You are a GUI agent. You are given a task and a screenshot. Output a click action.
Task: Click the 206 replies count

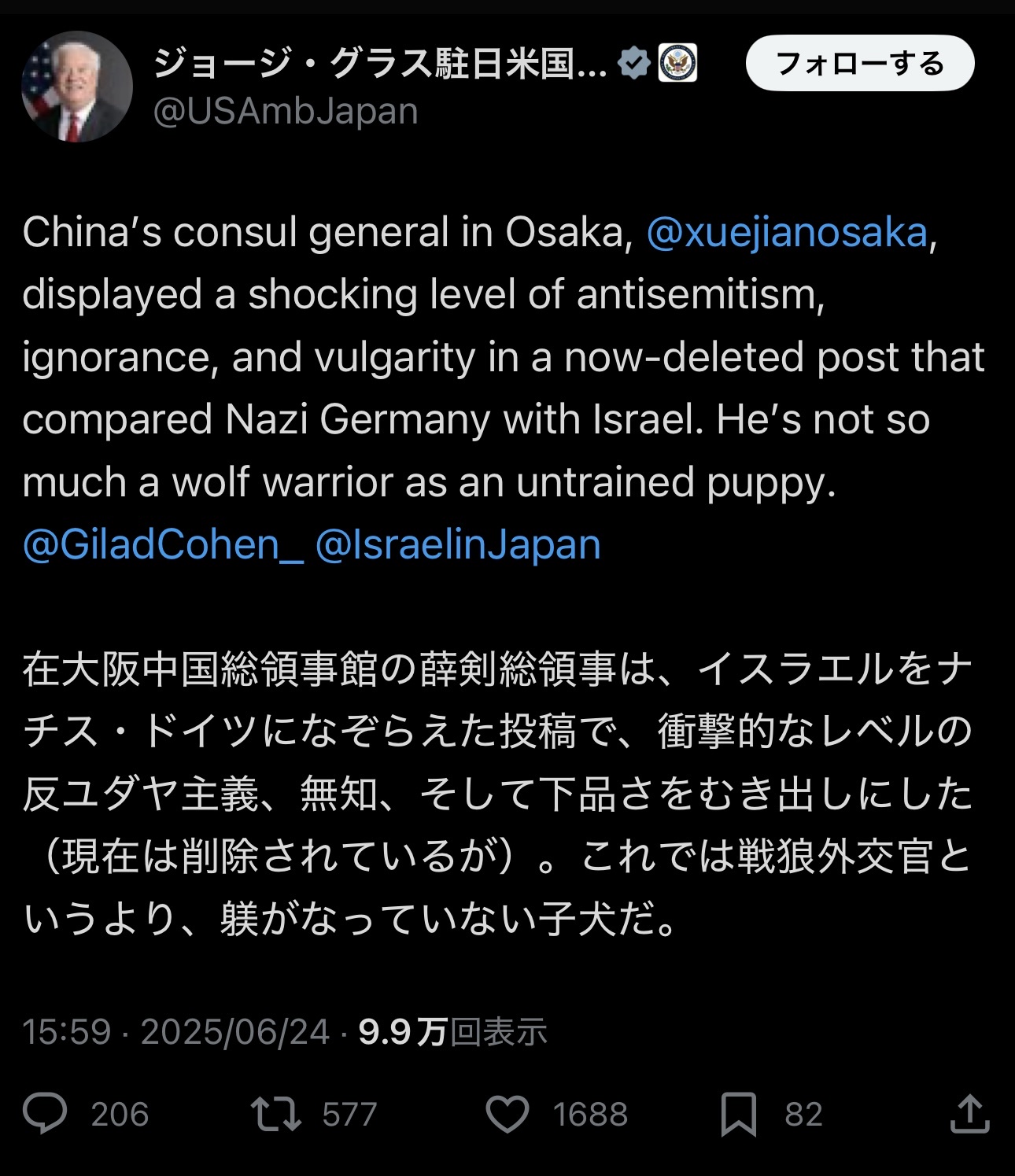pyautogui.click(x=120, y=1115)
